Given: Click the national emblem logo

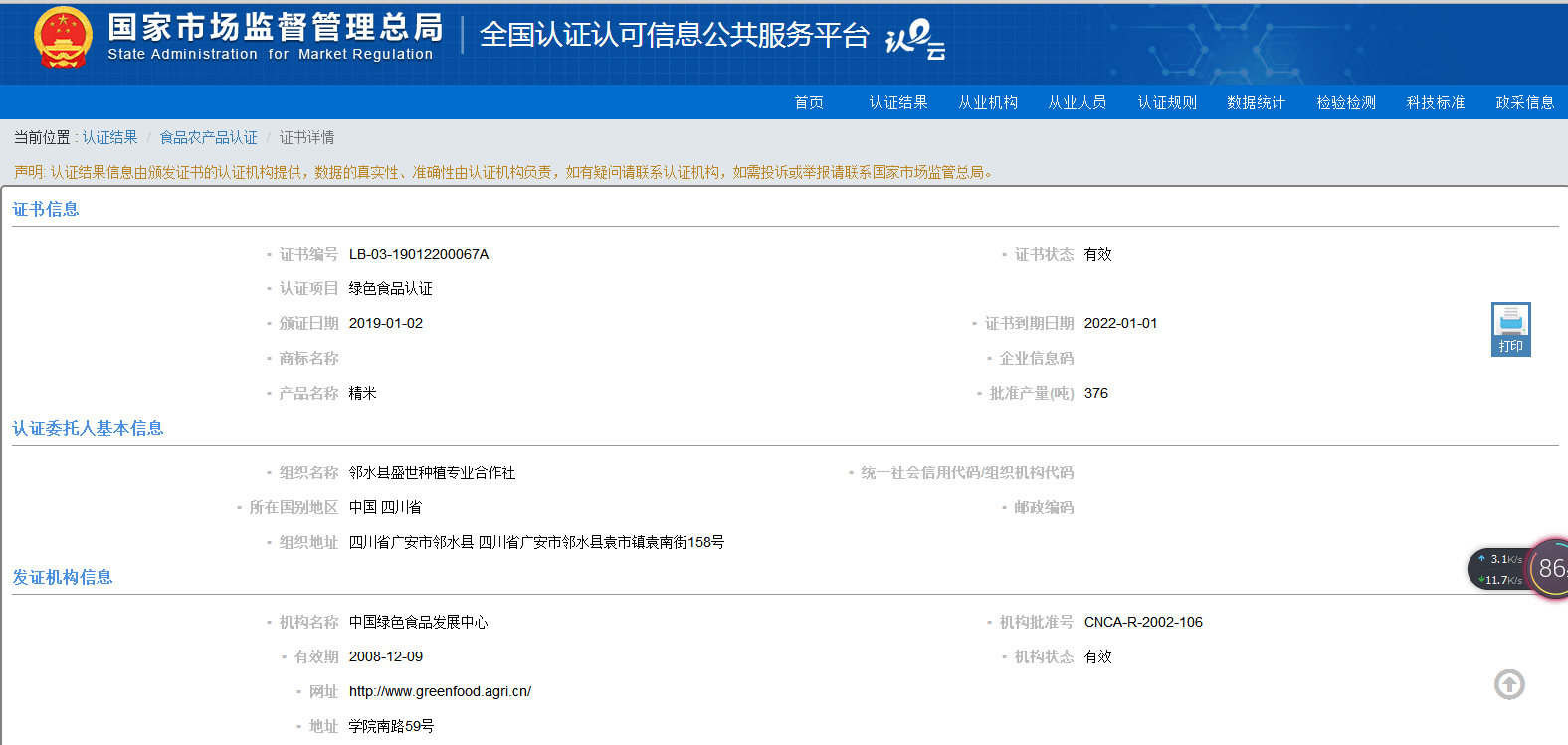Looking at the screenshot, I should 63,39.
